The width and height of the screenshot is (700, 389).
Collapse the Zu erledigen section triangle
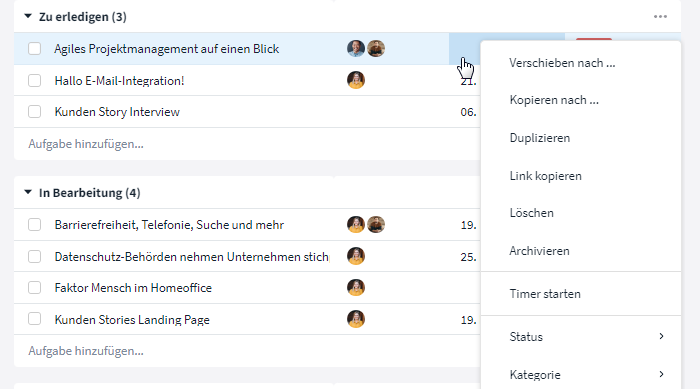28,17
